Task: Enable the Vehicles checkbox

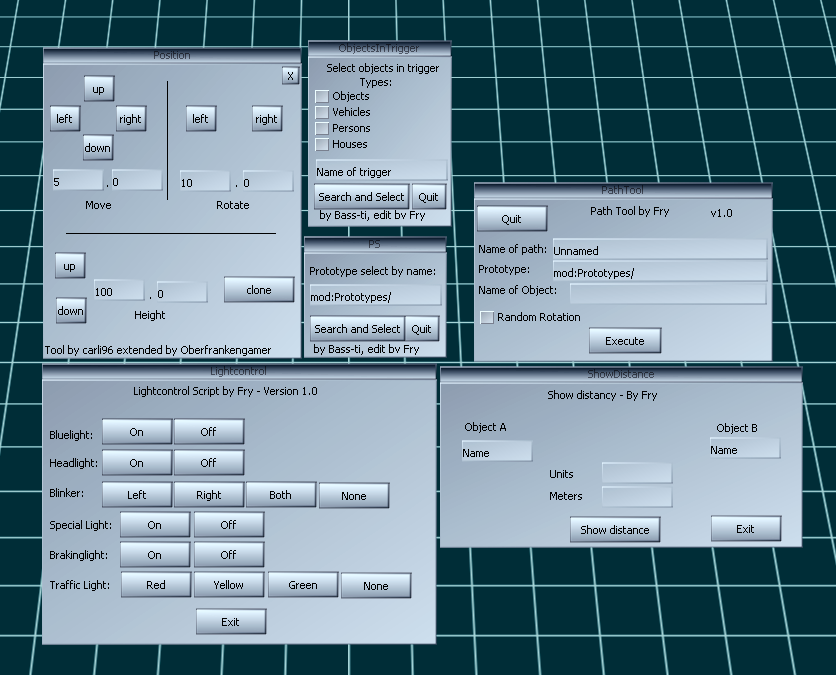Action: click(x=322, y=112)
